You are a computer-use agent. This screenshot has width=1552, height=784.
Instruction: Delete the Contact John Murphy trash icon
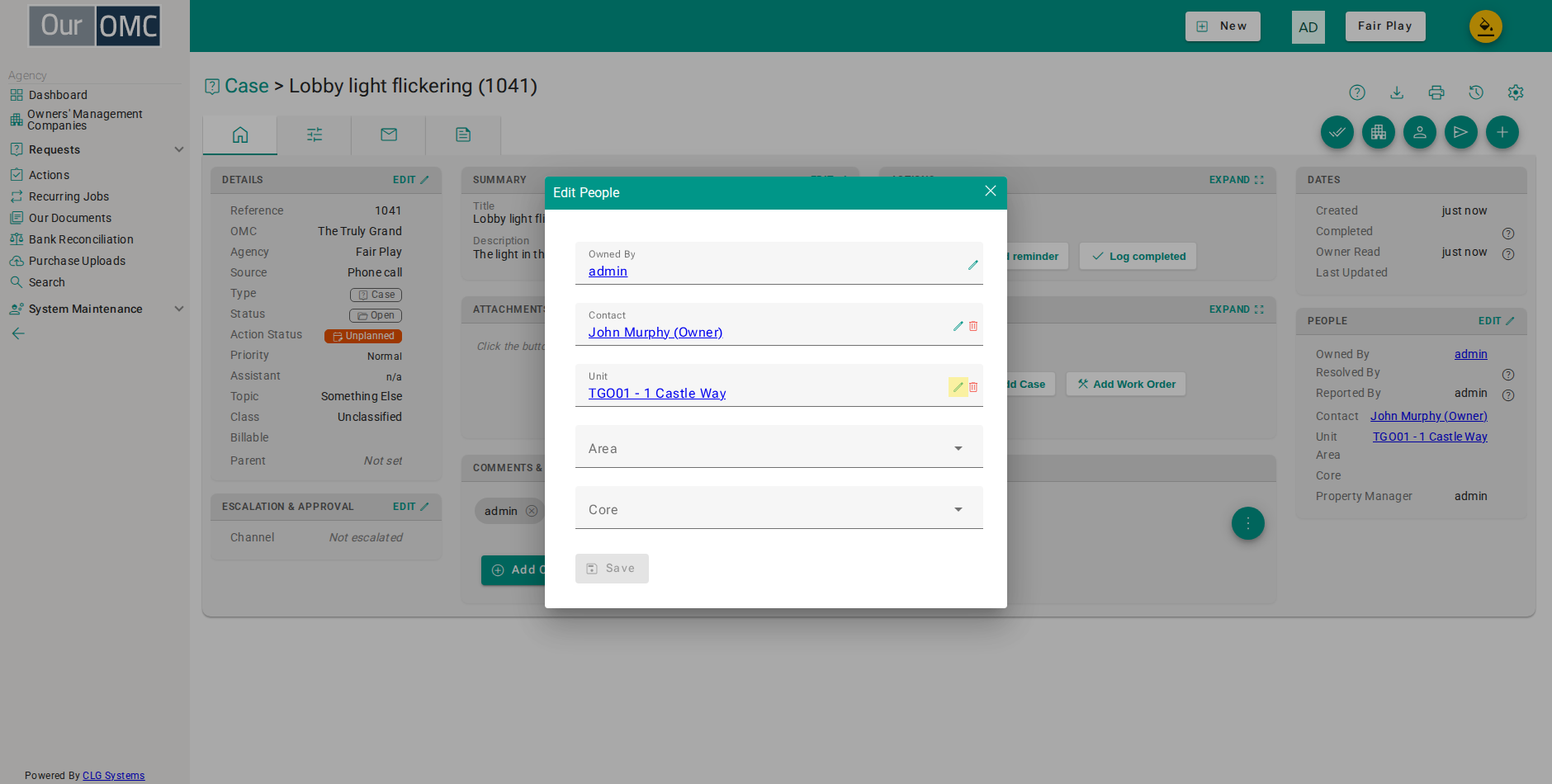(x=973, y=326)
